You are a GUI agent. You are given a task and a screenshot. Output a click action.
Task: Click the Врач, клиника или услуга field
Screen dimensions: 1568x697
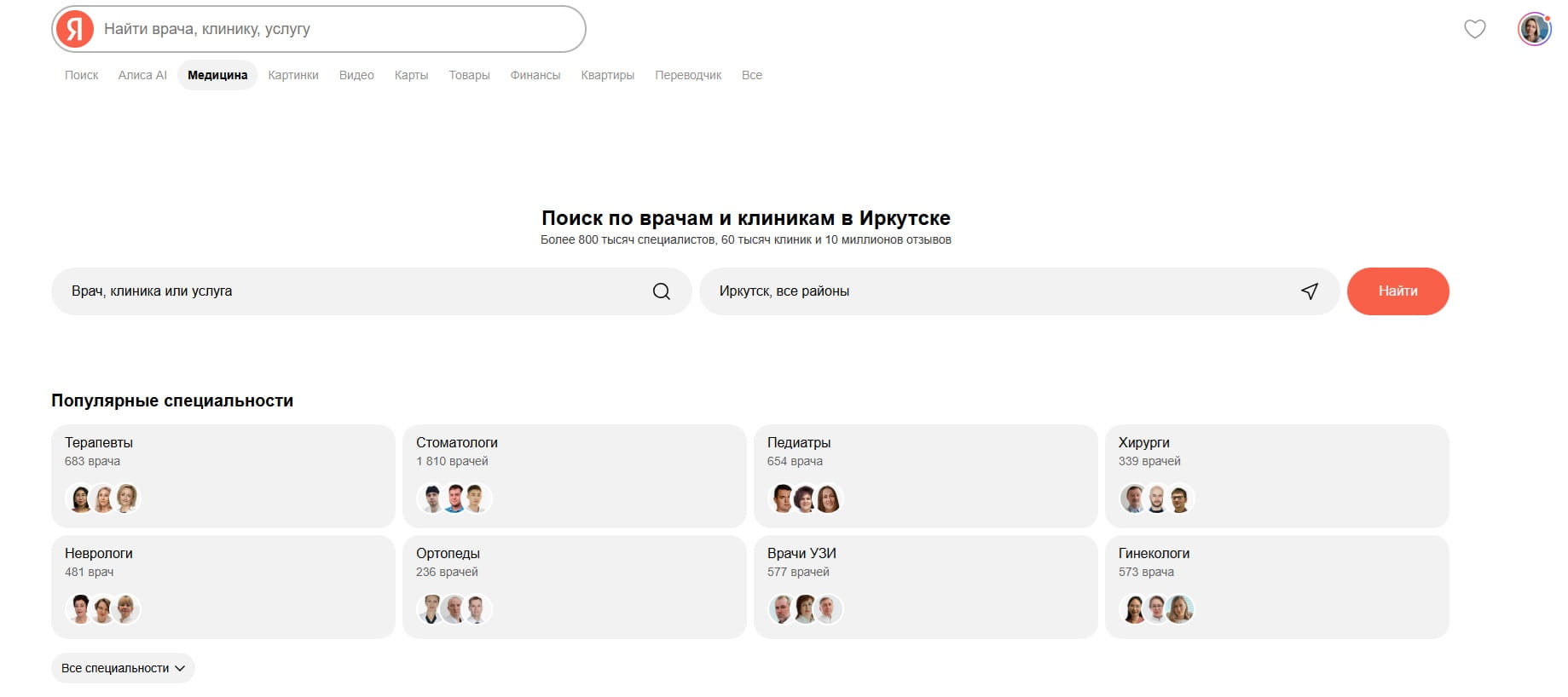tap(372, 291)
